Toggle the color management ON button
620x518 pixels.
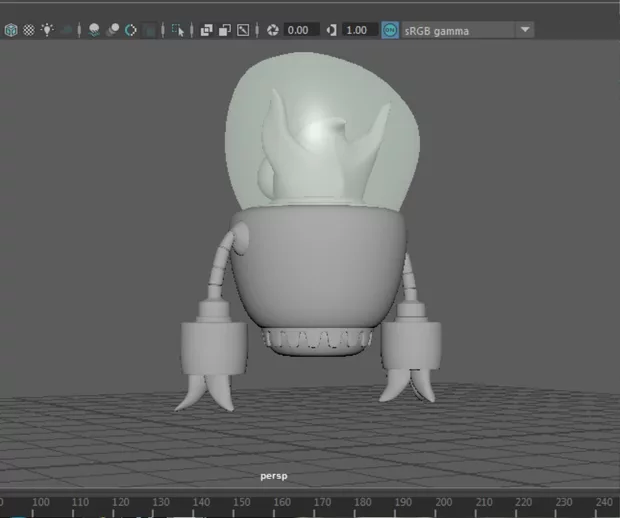[390, 30]
